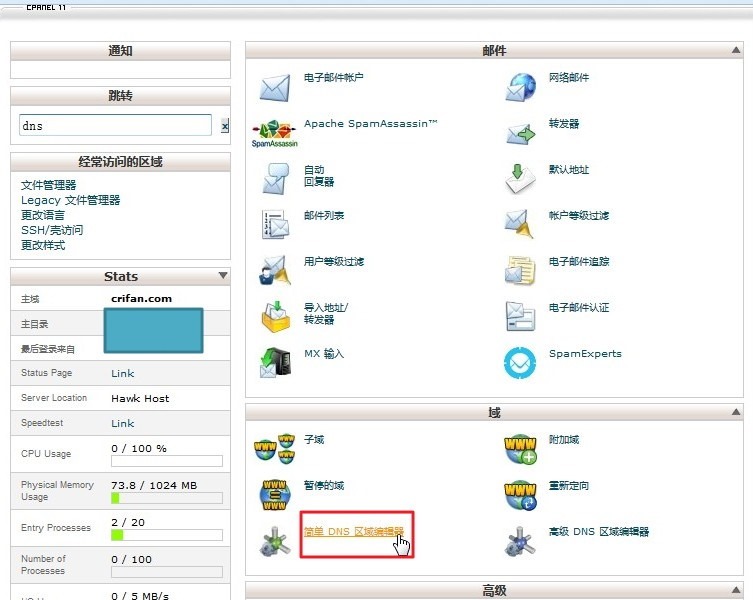
Task: Open the 子域 www globes icon
Action: pyautogui.click(x=275, y=449)
